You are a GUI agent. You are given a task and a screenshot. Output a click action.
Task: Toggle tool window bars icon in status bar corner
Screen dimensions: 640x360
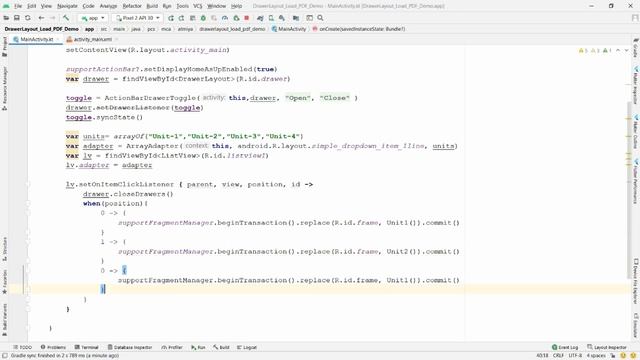(x=5, y=356)
